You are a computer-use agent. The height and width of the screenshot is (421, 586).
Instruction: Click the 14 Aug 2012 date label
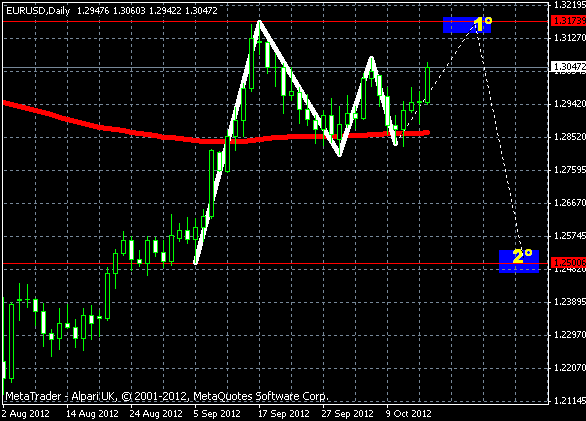click(92, 414)
